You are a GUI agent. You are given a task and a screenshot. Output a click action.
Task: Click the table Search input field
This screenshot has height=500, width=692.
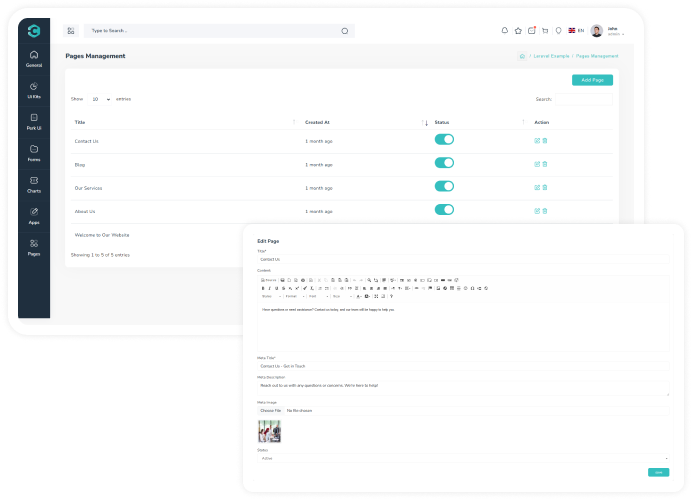coord(584,99)
